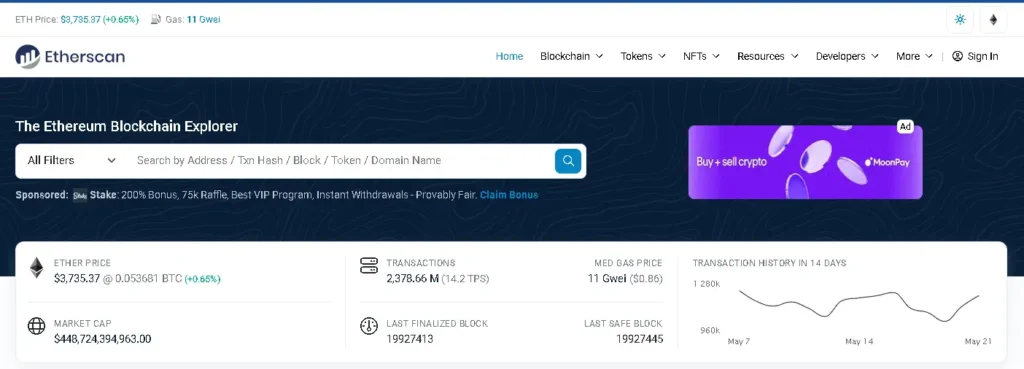Click the 11 Gwei gas link in top bar
Viewport: 1024px width, 369px height.
point(204,20)
